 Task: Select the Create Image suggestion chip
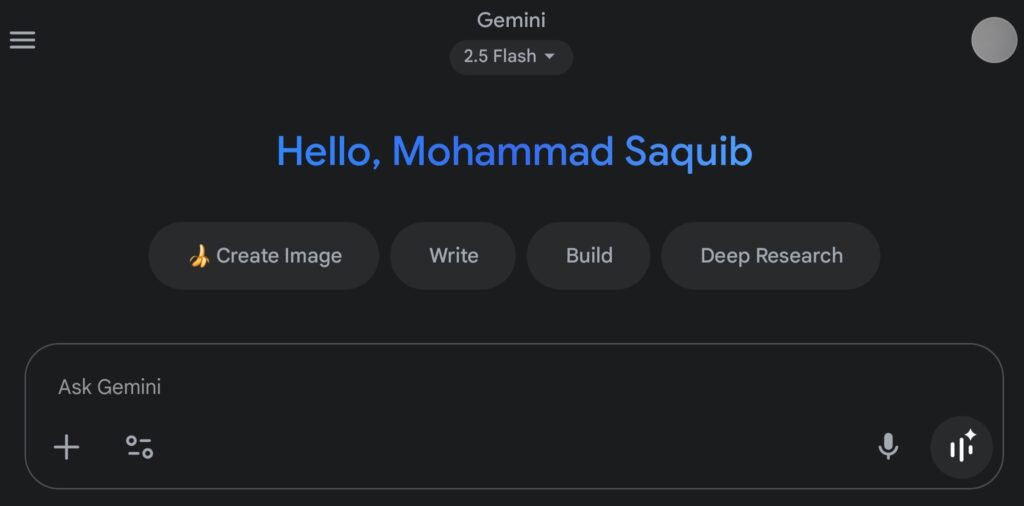[264, 256]
